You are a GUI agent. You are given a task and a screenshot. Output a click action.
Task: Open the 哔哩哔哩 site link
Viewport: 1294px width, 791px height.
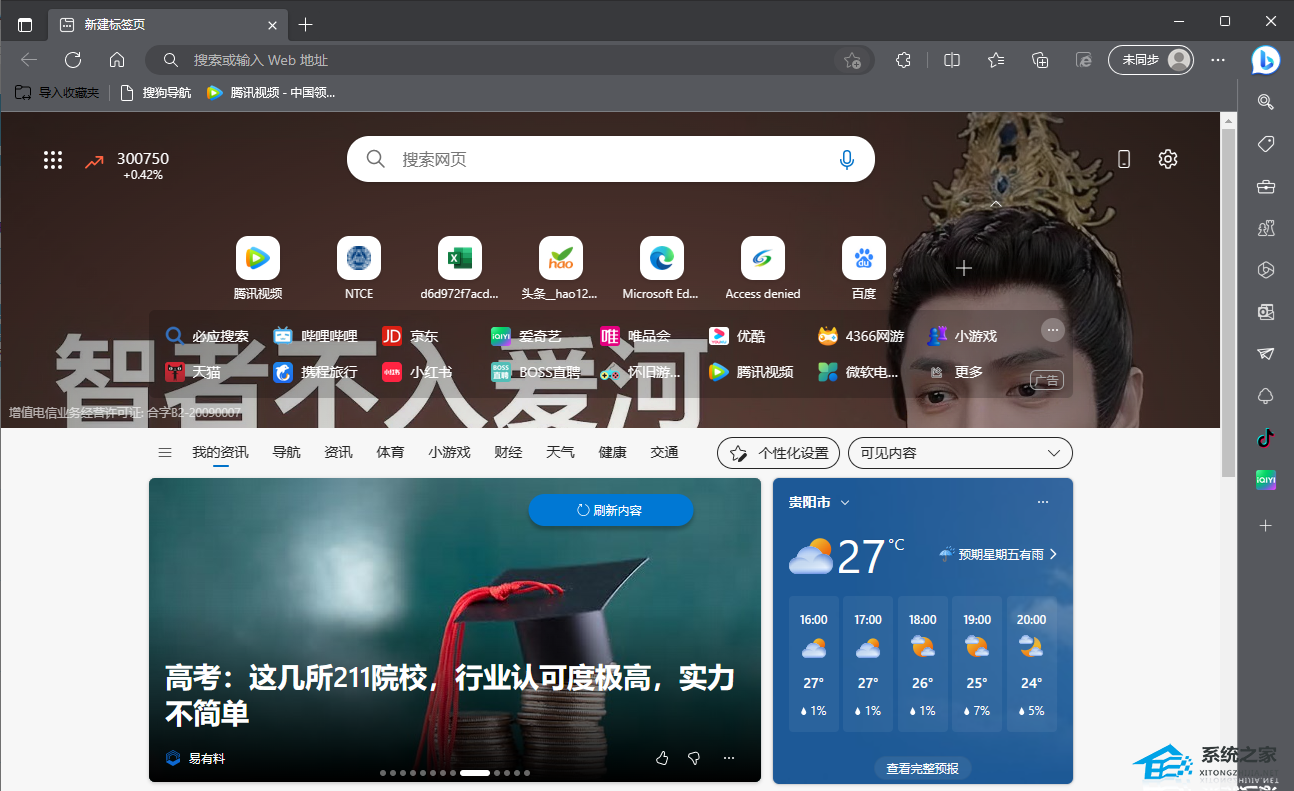(315, 336)
